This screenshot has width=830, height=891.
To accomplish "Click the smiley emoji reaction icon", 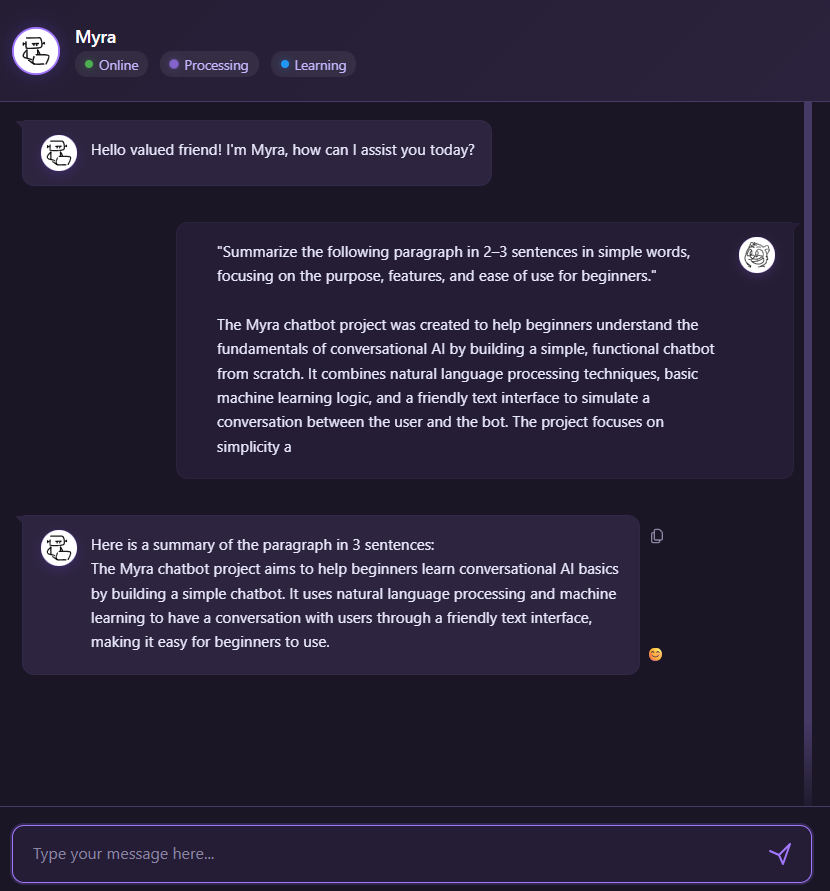I will 655,654.
